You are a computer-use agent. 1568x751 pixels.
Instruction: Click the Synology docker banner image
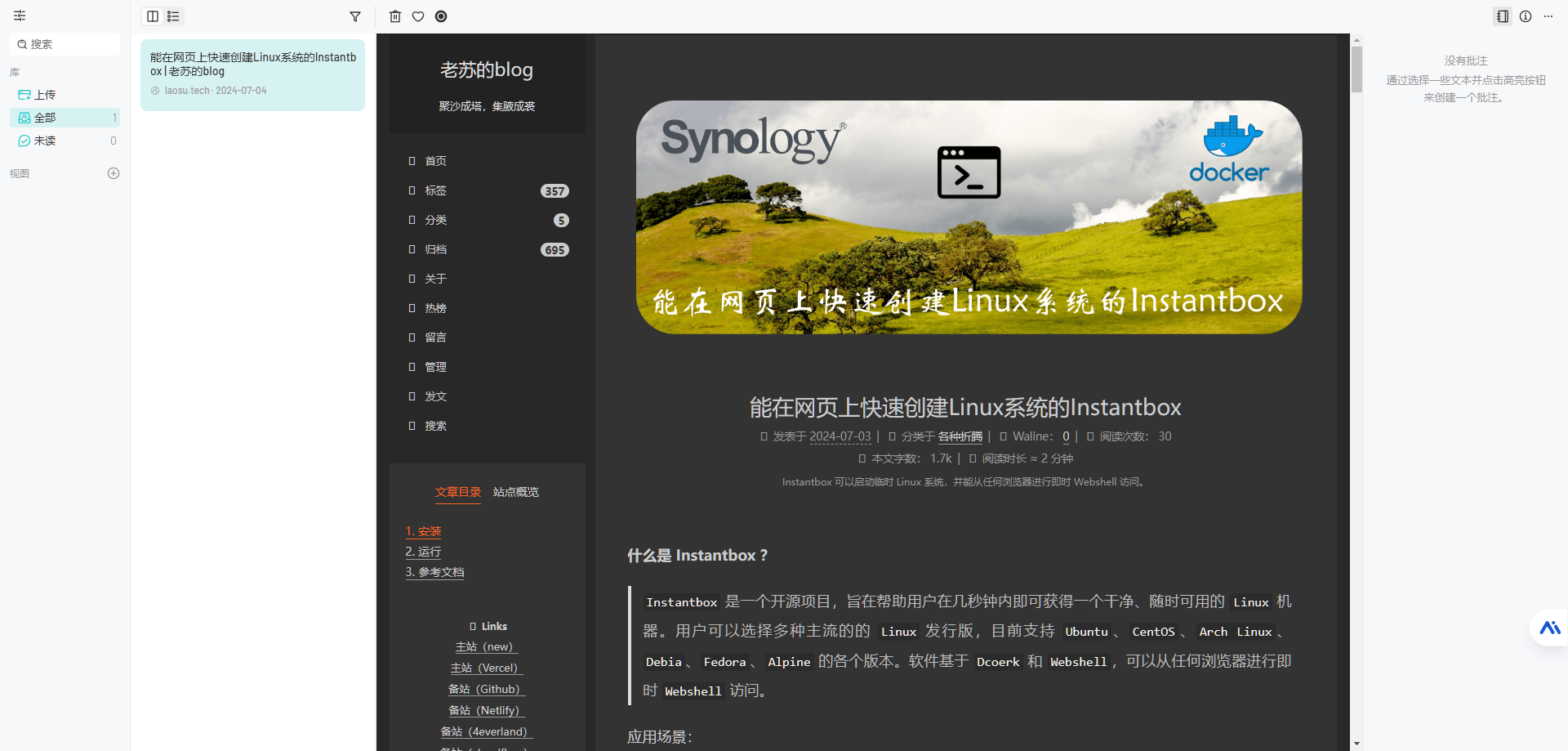pos(969,217)
